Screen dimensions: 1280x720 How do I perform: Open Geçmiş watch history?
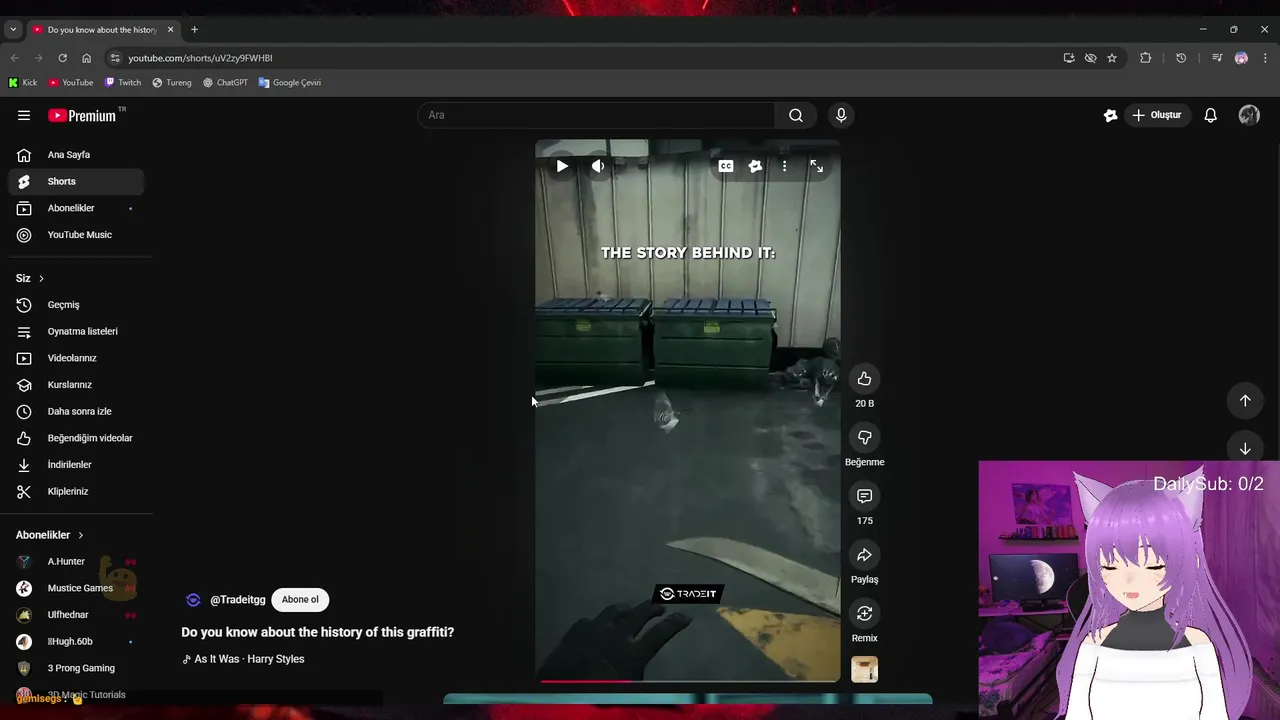(76, 305)
